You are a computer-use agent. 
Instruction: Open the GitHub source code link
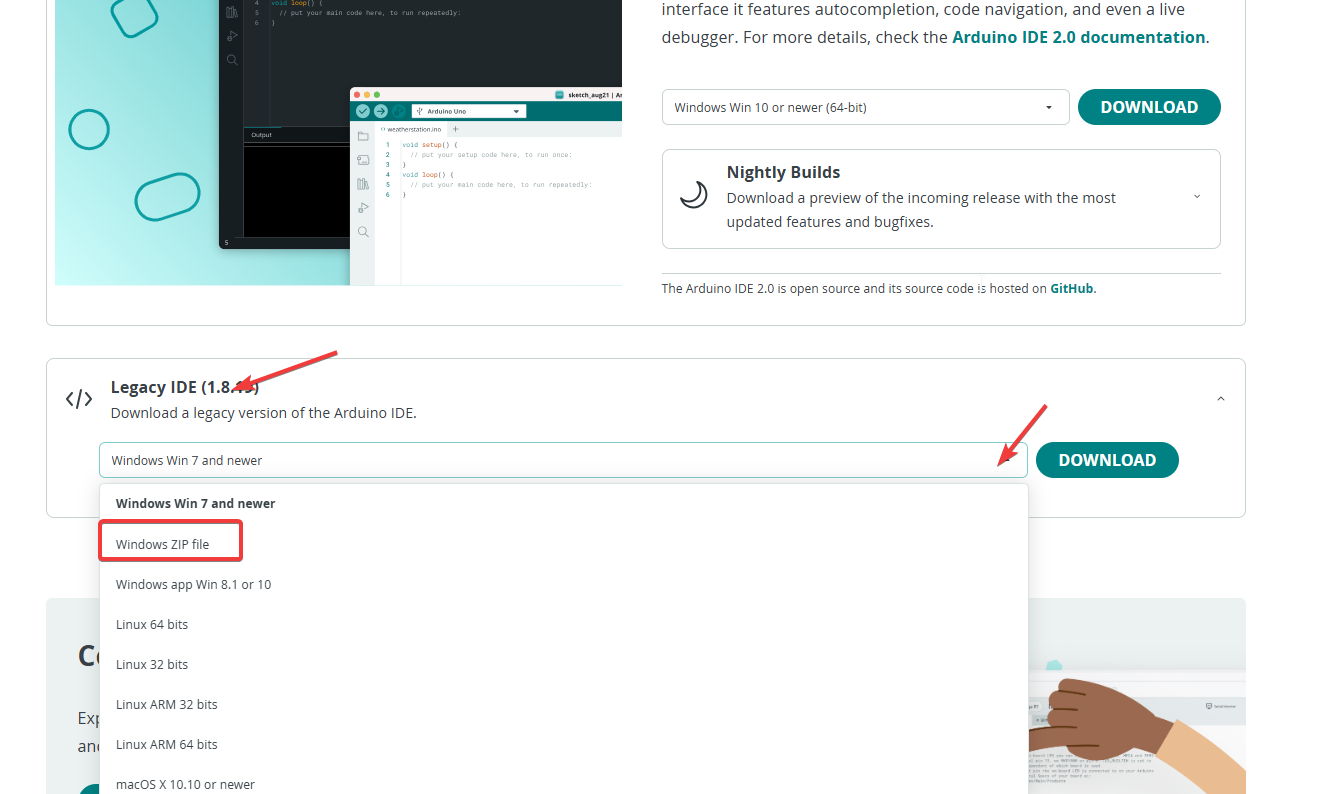[1072, 288]
